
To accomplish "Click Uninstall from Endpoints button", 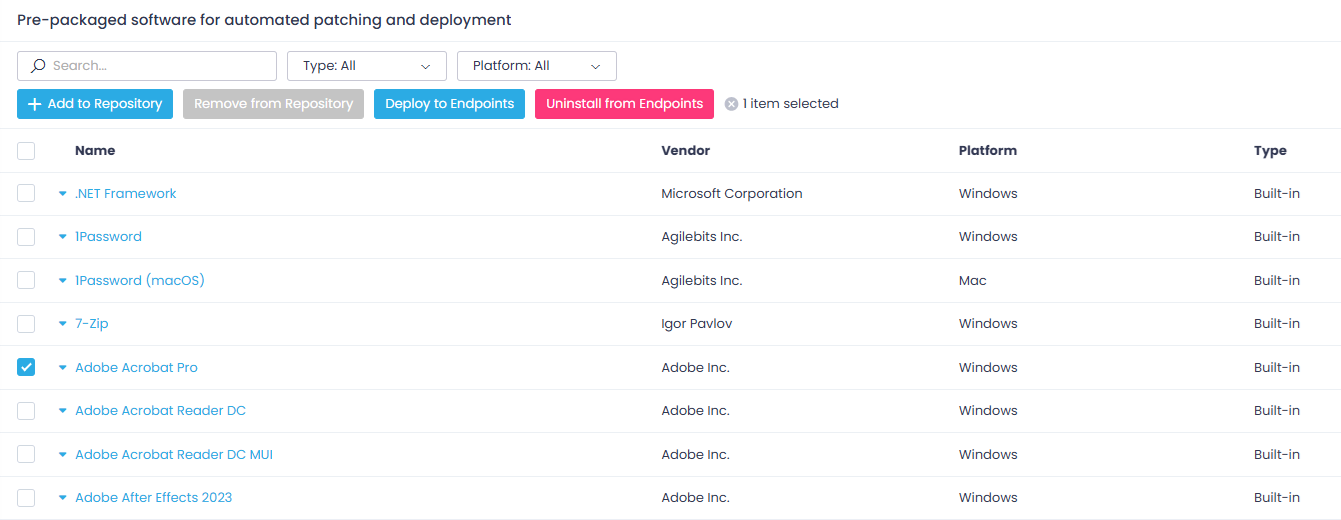I will point(624,104).
